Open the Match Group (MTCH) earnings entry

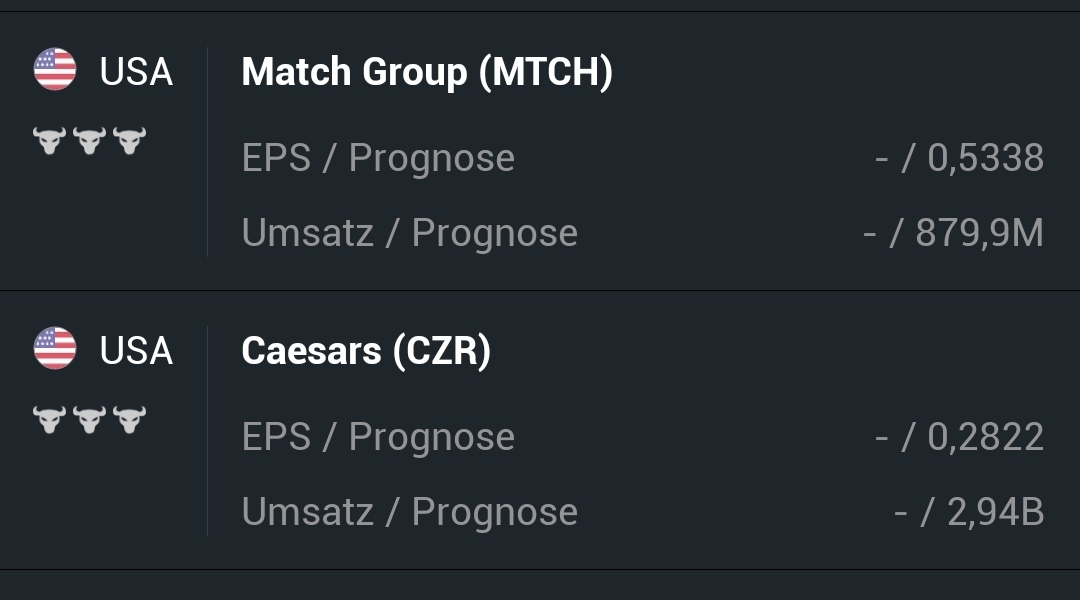point(427,72)
